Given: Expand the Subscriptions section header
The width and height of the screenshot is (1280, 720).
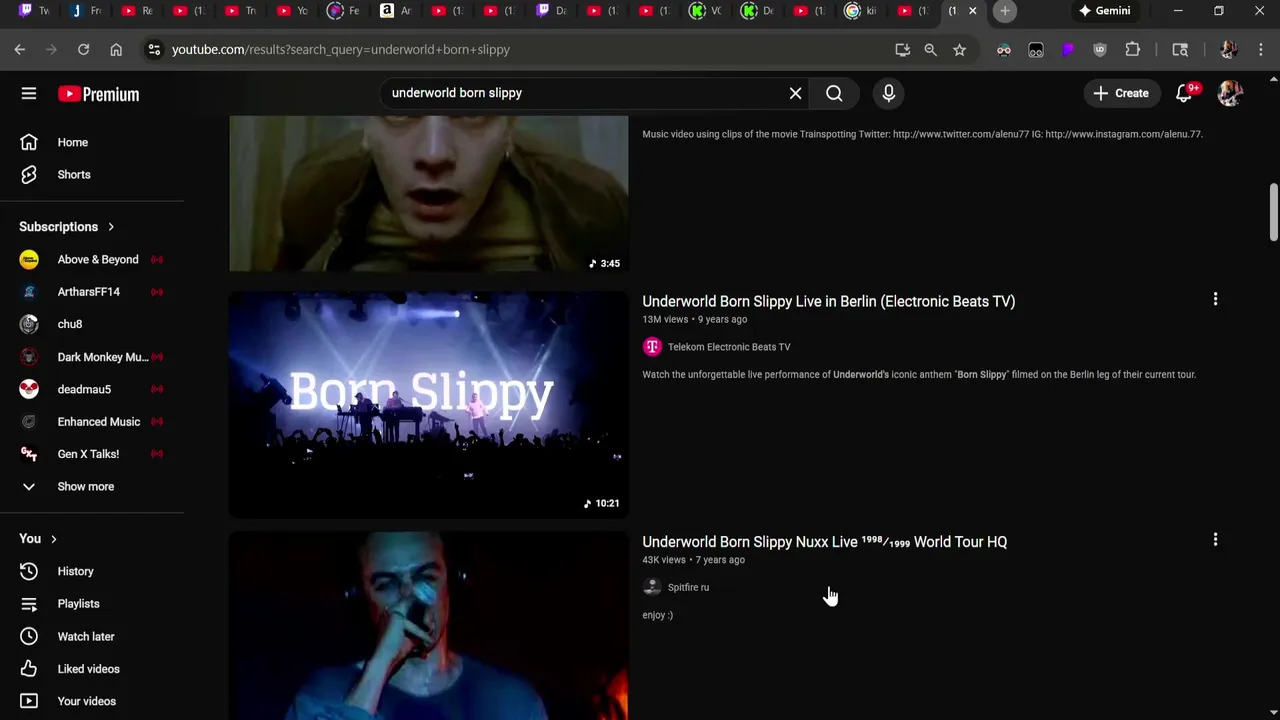Looking at the screenshot, I should click(x=66, y=227).
